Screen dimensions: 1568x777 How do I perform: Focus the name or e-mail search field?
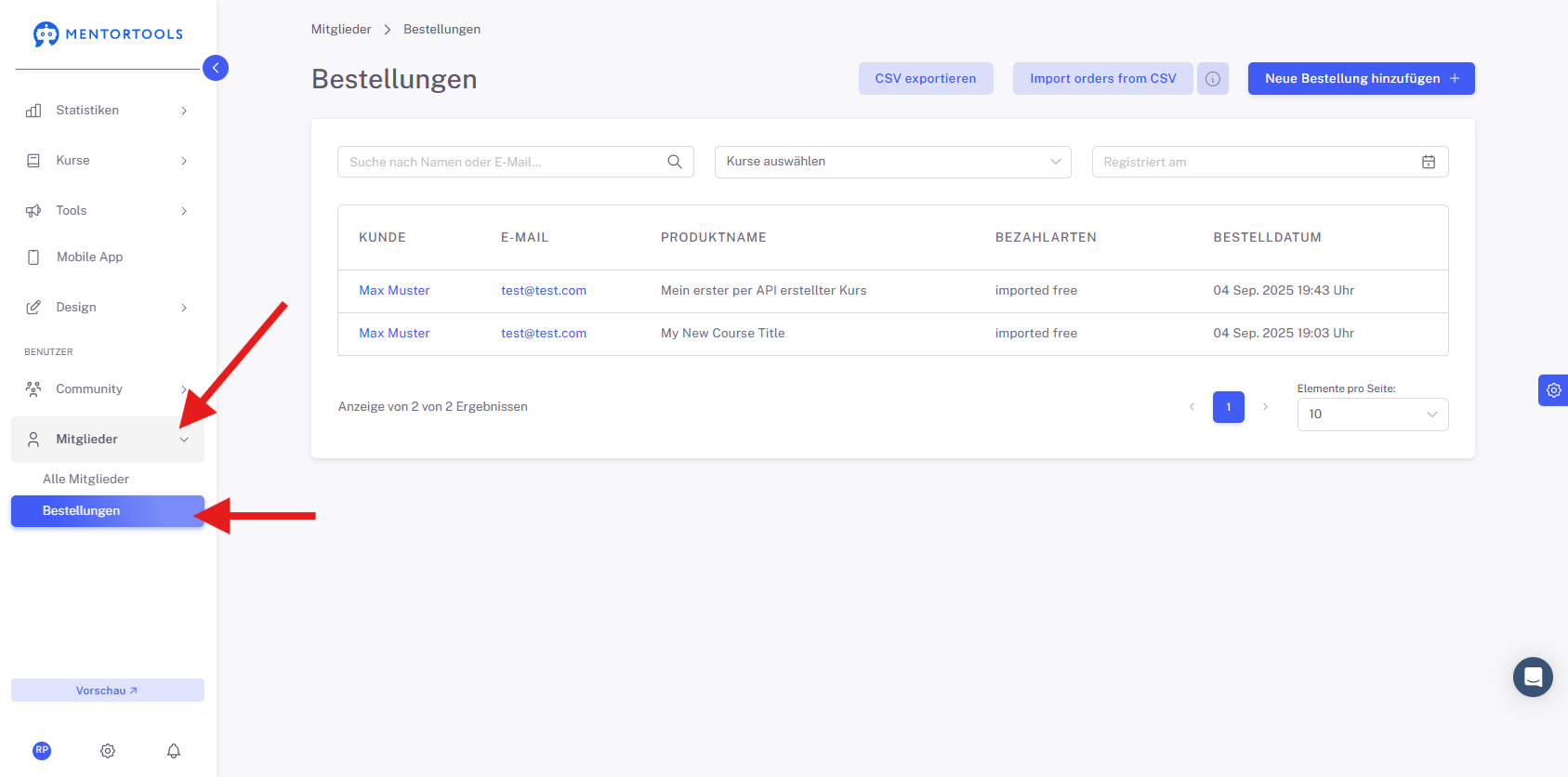(x=516, y=162)
